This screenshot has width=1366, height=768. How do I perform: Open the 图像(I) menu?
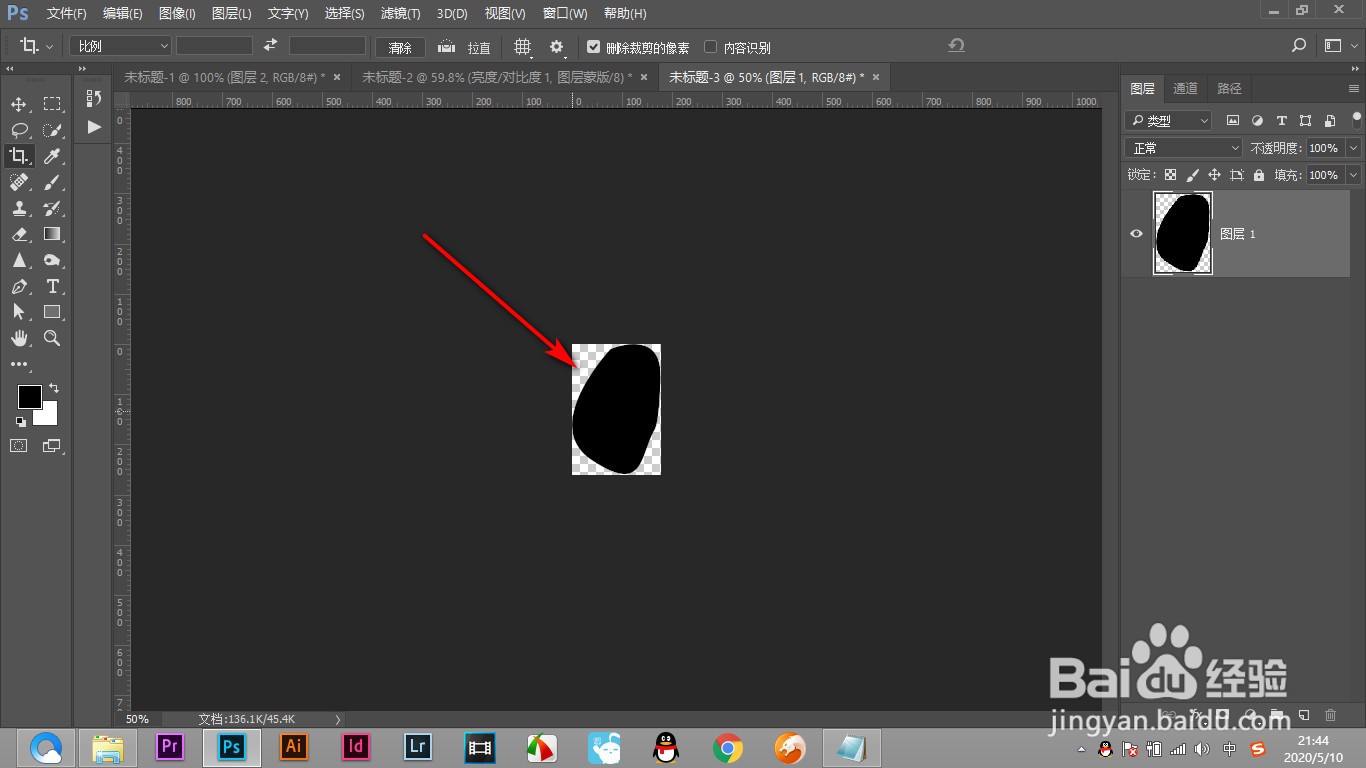[177, 14]
